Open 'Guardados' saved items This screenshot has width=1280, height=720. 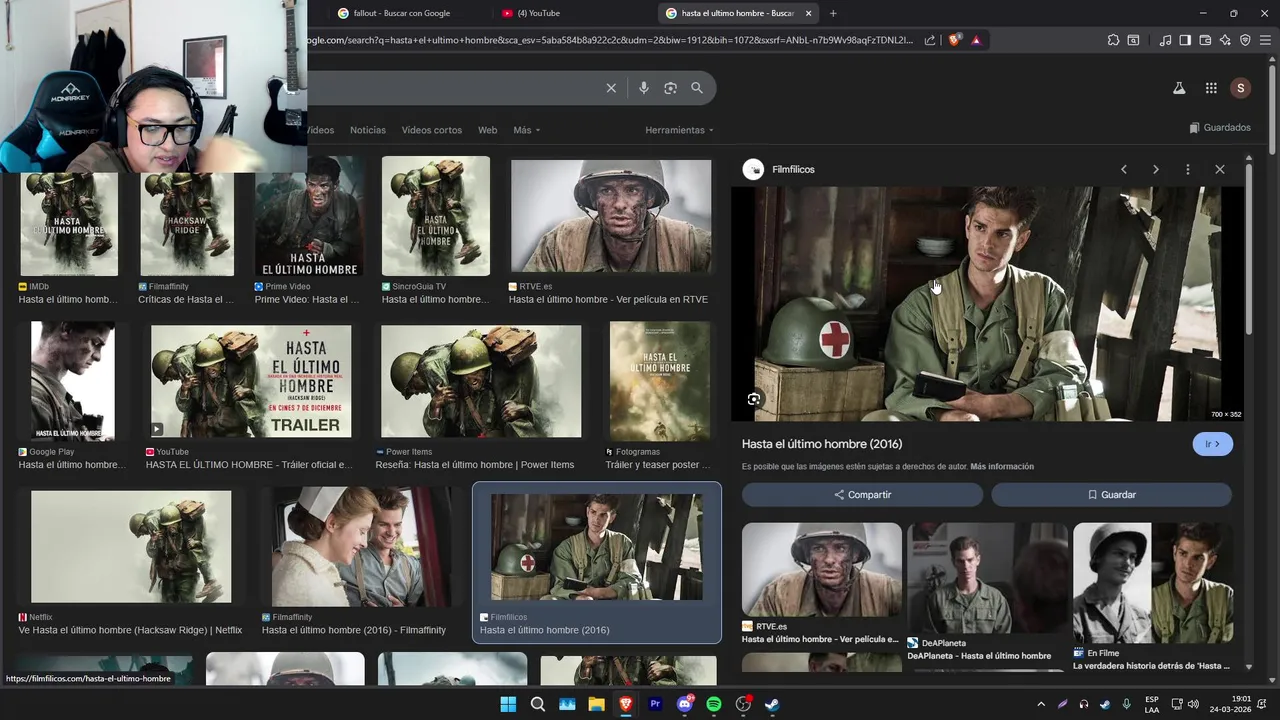(1220, 128)
